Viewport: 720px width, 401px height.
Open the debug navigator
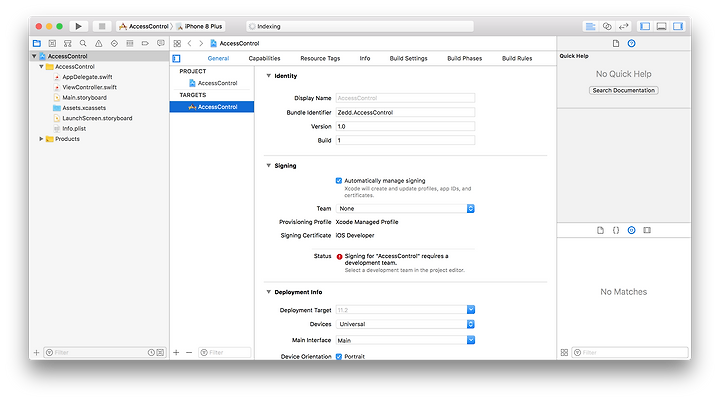coord(130,43)
